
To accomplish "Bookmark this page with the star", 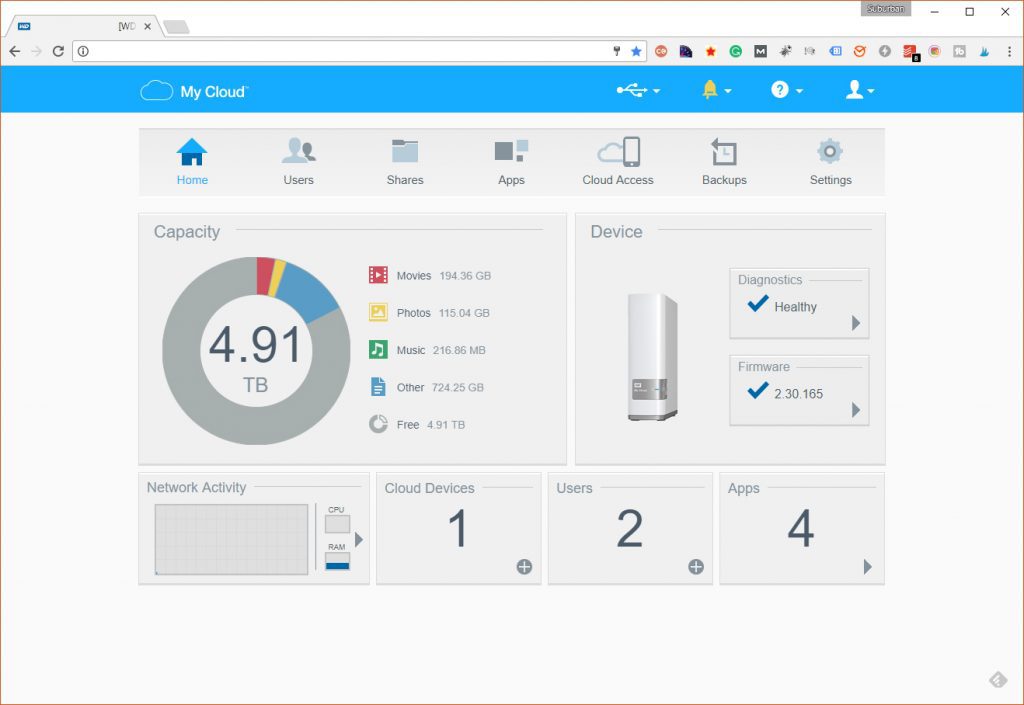I will click(x=636, y=51).
